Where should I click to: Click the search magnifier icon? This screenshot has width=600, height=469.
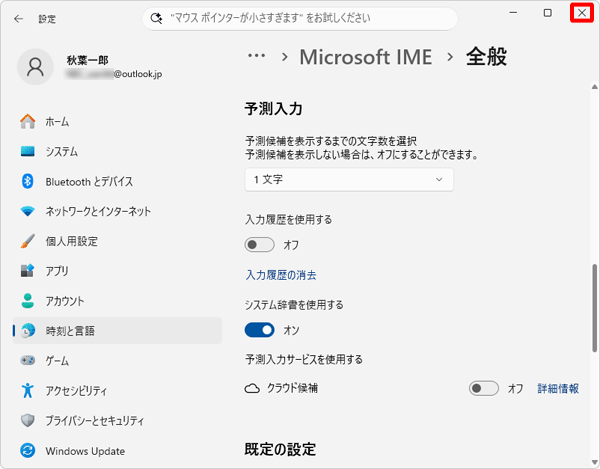156,18
